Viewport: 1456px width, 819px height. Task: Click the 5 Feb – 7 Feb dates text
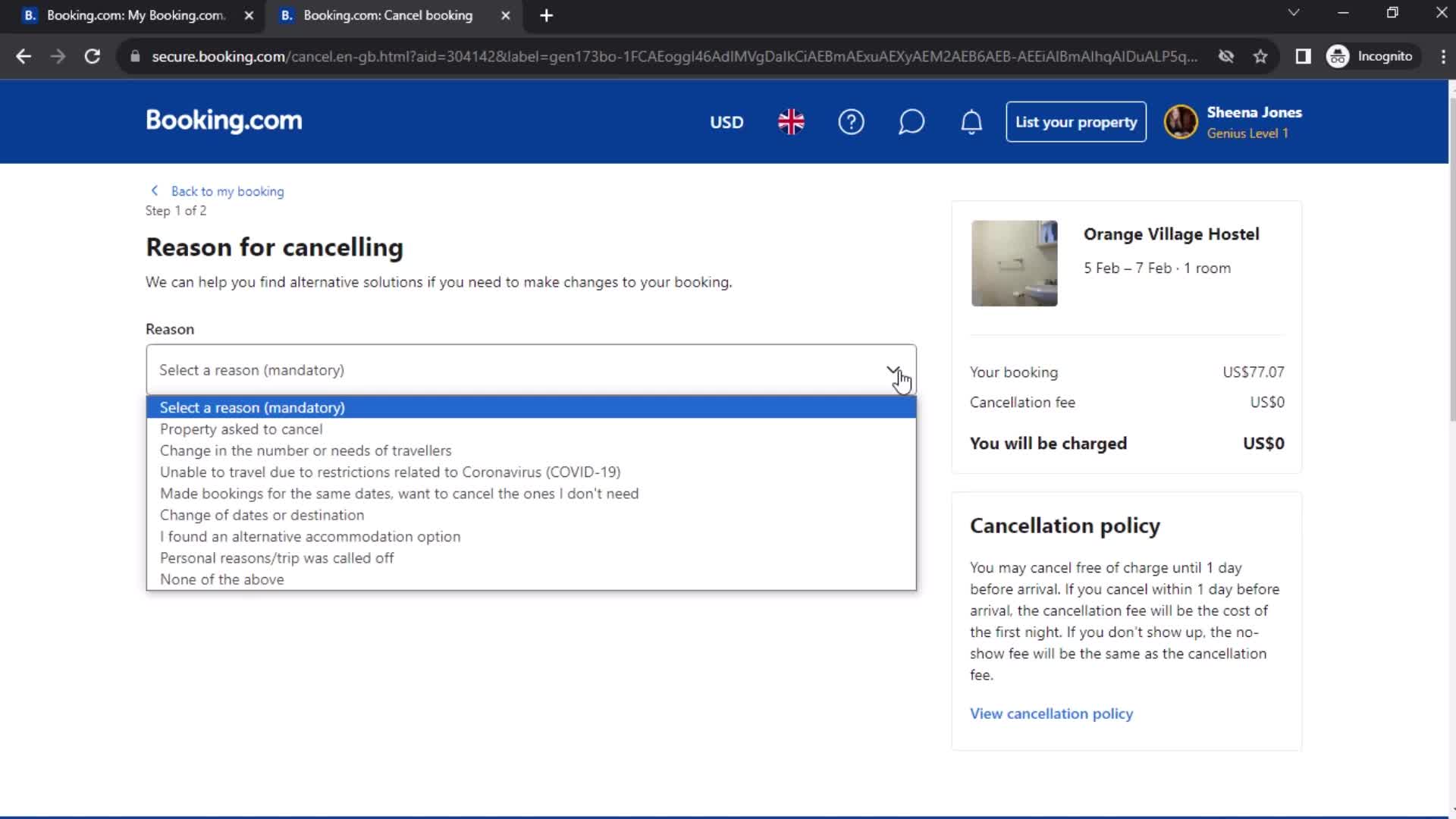point(1128,268)
